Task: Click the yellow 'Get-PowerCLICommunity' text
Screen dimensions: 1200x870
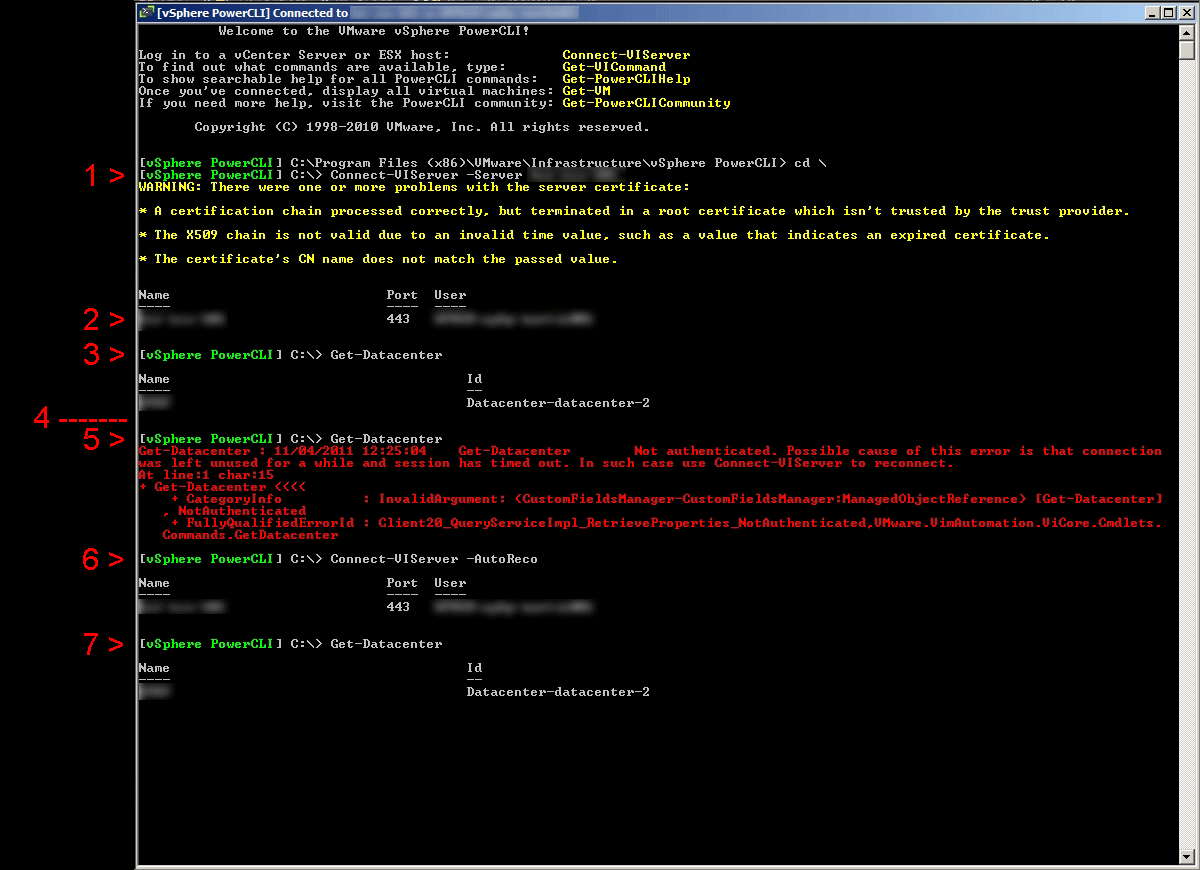Action: (x=646, y=103)
